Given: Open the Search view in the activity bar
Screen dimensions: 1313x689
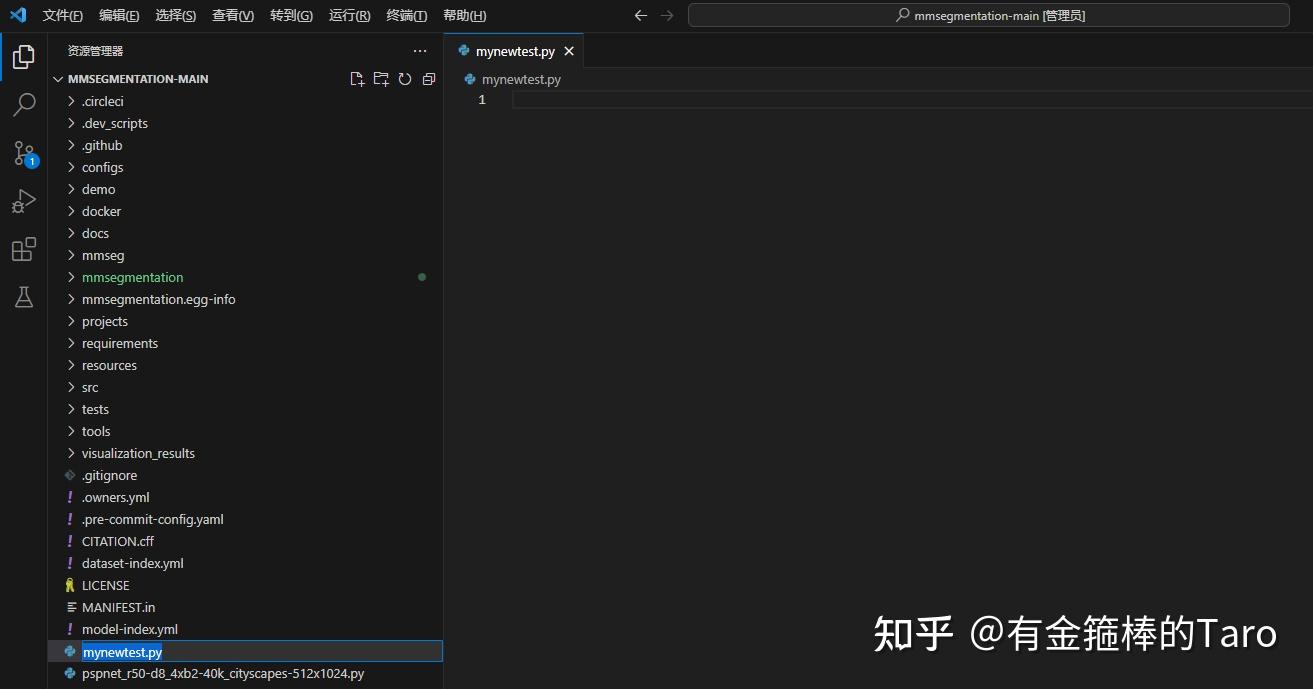Looking at the screenshot, I should point(24,105).
